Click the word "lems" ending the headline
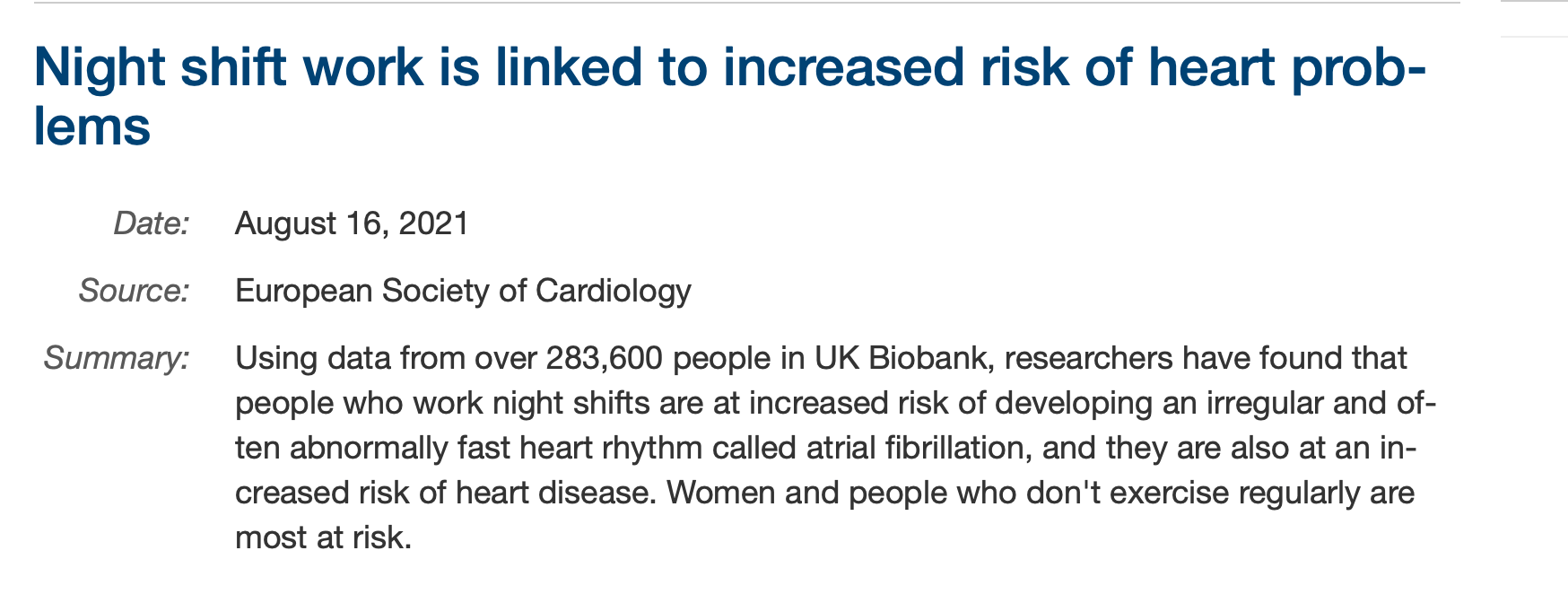Image resolution: width=1568 pixels, height=603 pixels. coord(91,127)
